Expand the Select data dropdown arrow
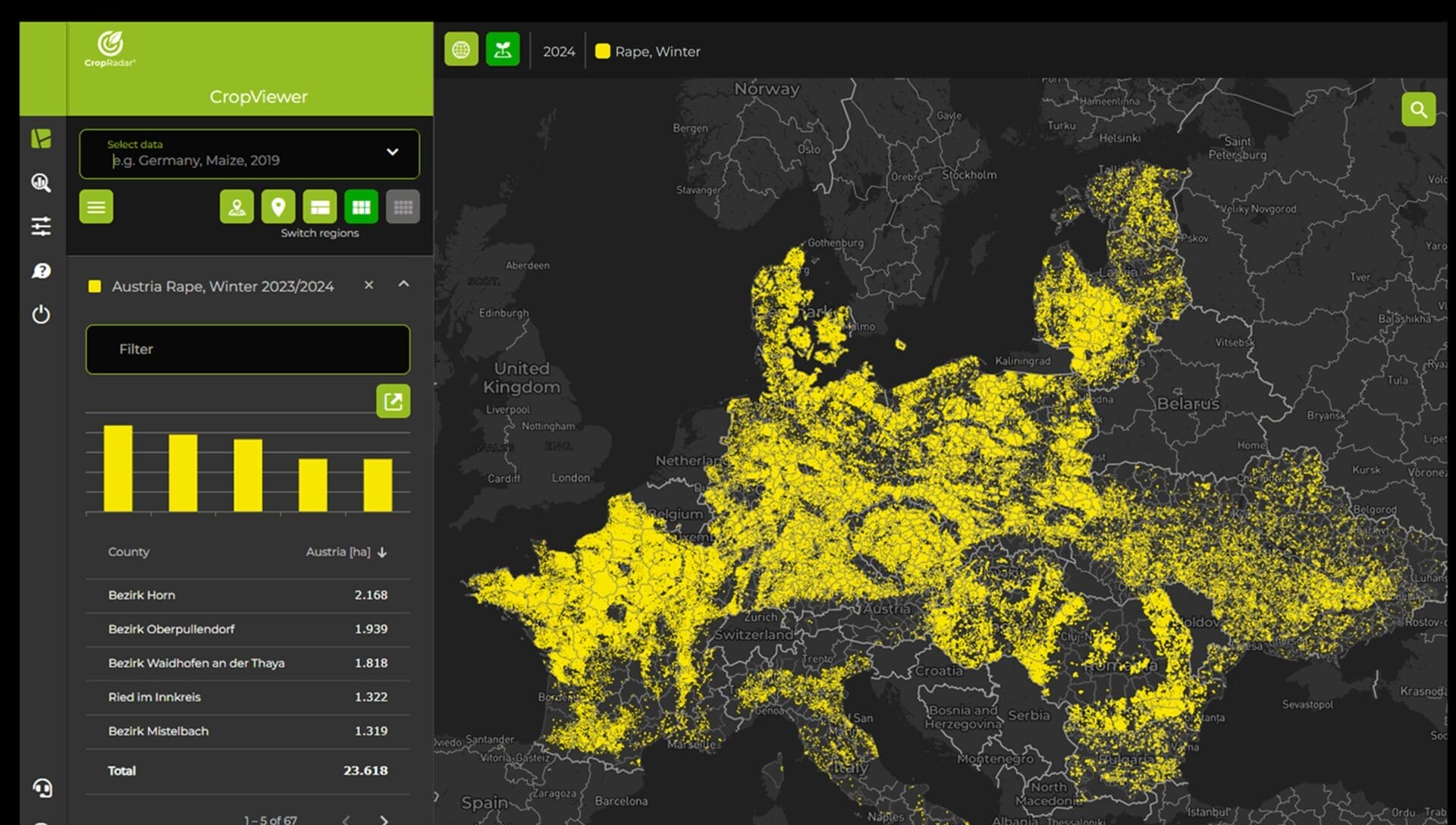The width and height of the screenshot is (1456, 825). [x=392, y=152]
